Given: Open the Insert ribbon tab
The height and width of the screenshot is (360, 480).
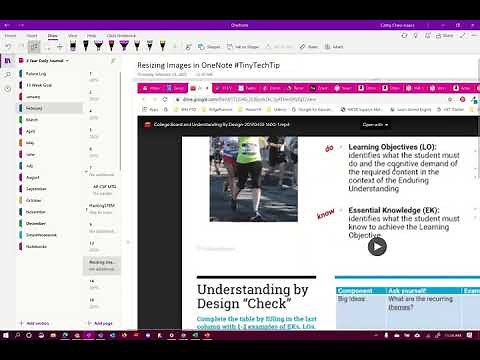Looking at the screenshot, I should (x=32, y=36).
